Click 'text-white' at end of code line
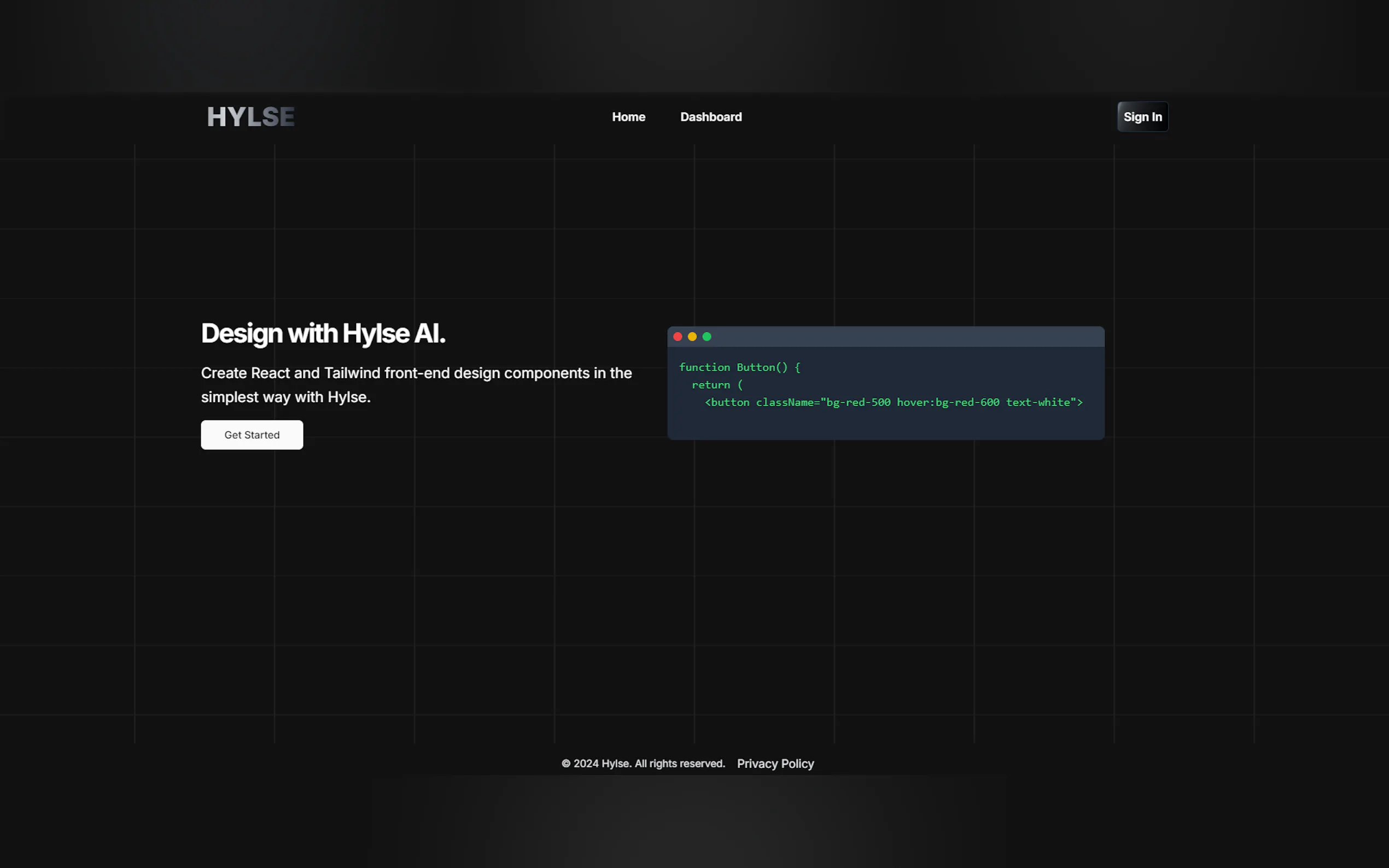This screenshot has height=868, width=1389. pyautogui.click(x=1037, y=402)
